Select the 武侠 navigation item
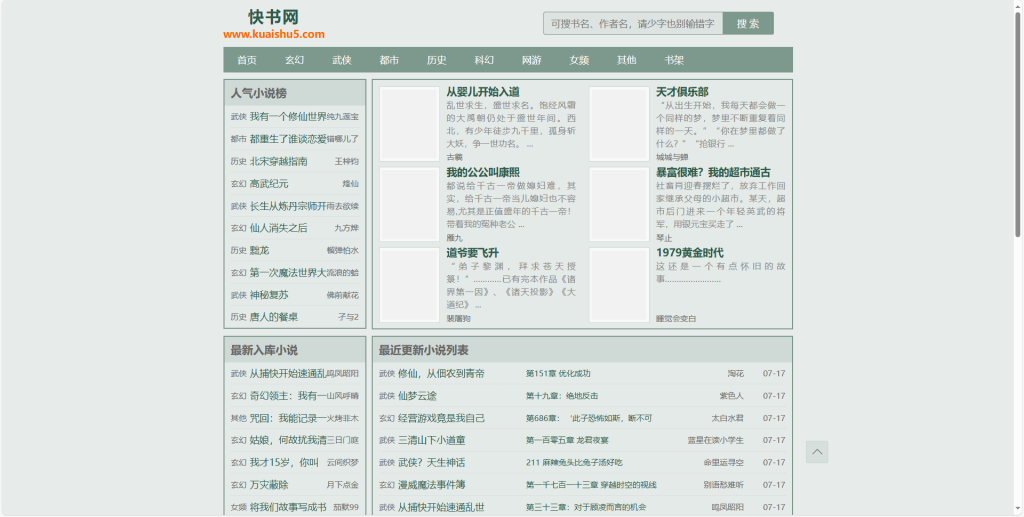 click(x=342, y=60)
